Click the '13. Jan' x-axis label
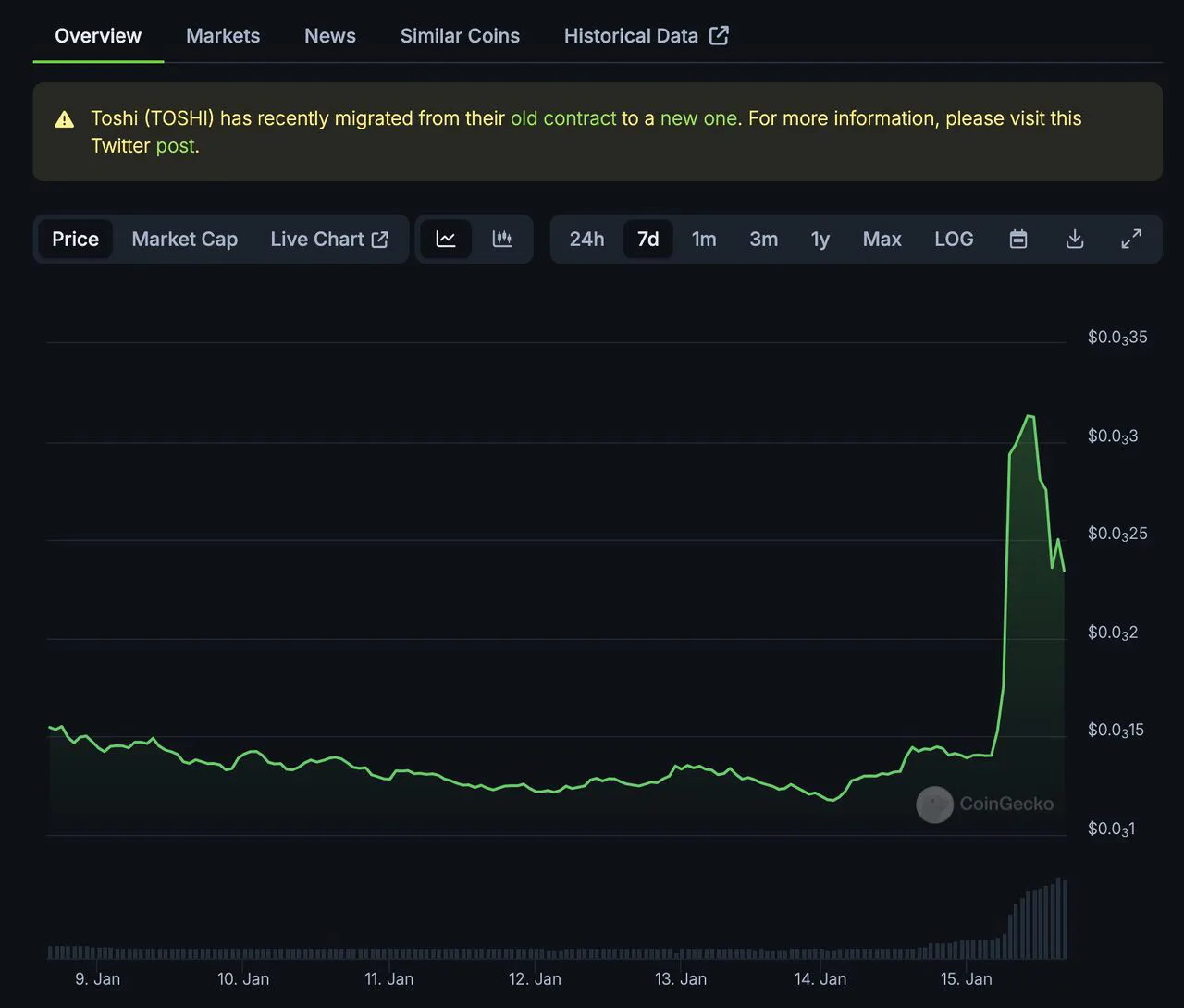 (x=681, y=978)
